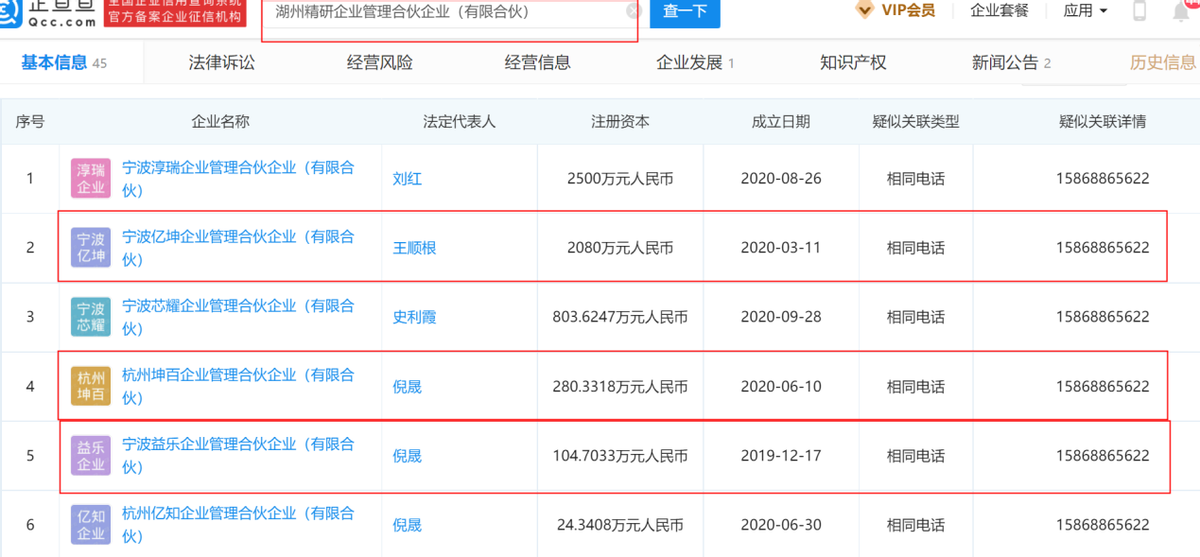Image resolution: width=1200 pixels, height=557 pixels.
Task: Click the 杭州坤百 company logo badge
Action: tap(91, 386)
